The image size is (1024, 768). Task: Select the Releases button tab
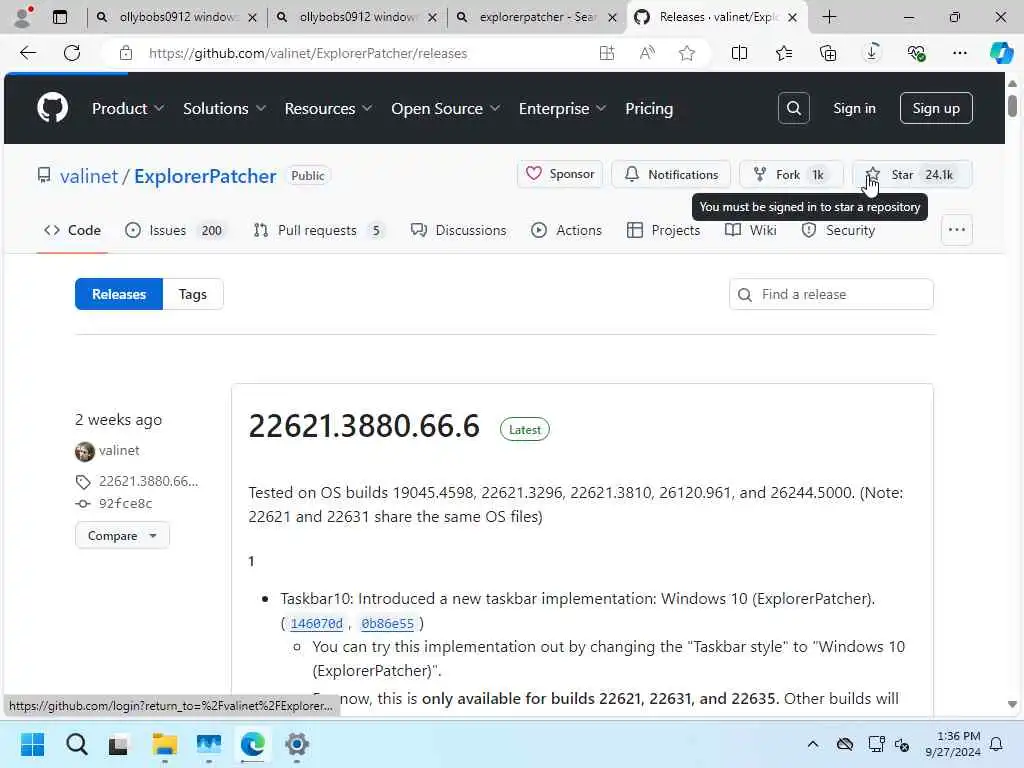(x=119, y=294)
